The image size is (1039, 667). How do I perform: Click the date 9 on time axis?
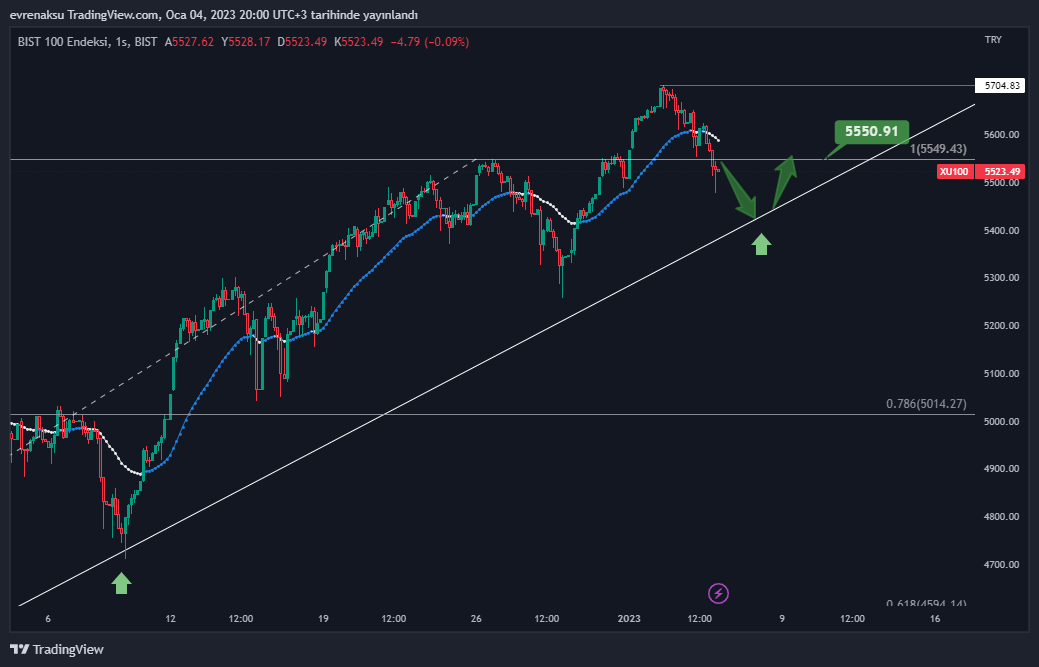tap(782, 619)
